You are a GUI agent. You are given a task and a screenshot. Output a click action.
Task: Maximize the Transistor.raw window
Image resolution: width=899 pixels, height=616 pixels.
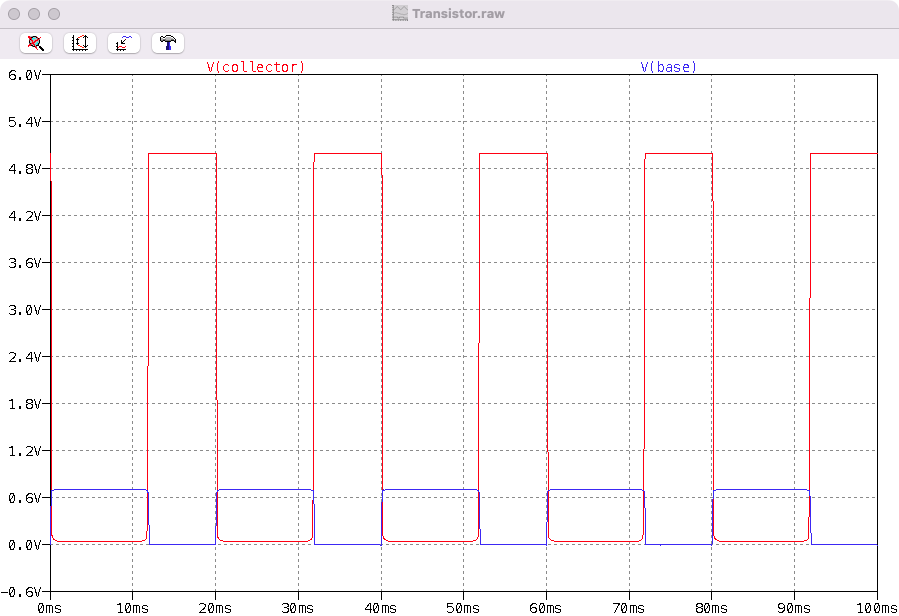tap(54, 14)
